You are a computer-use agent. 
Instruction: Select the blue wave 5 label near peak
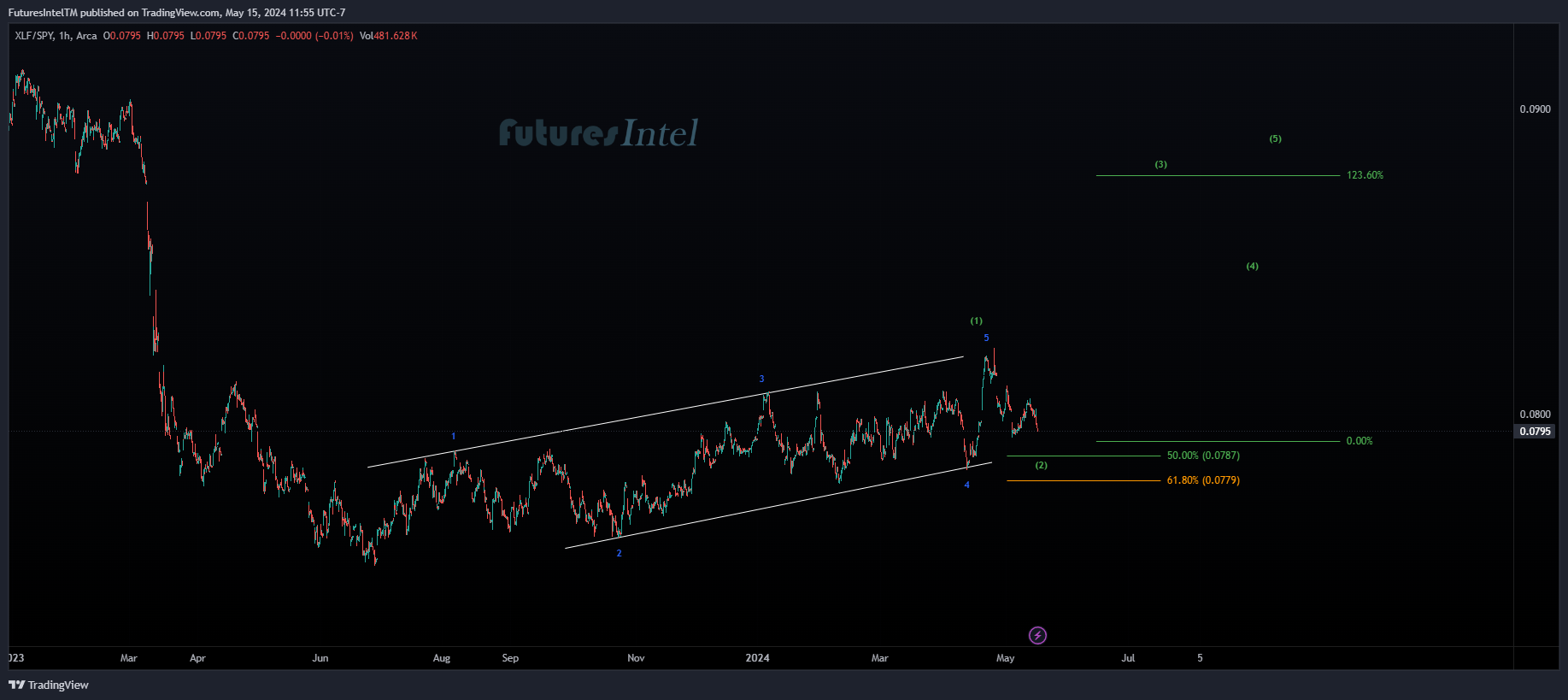(986, 338)
